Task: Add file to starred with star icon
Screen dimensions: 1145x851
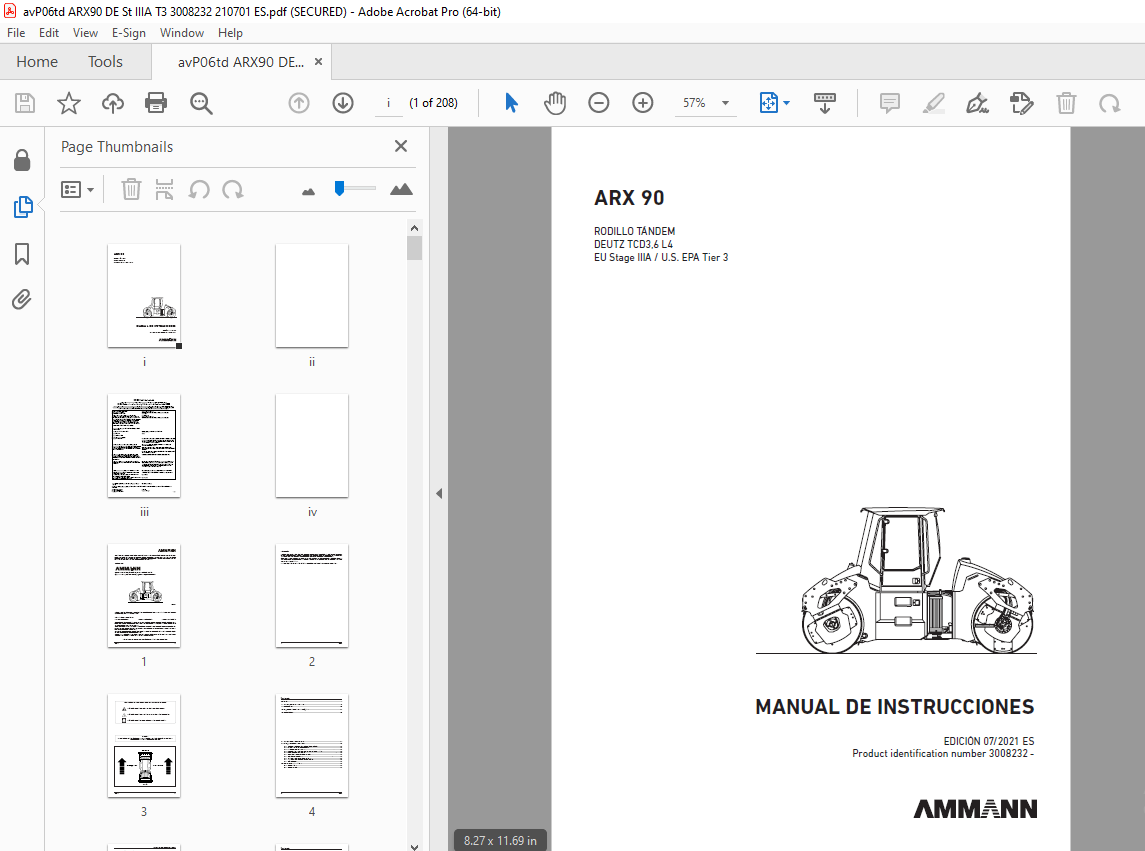Action: coord(69,103)
